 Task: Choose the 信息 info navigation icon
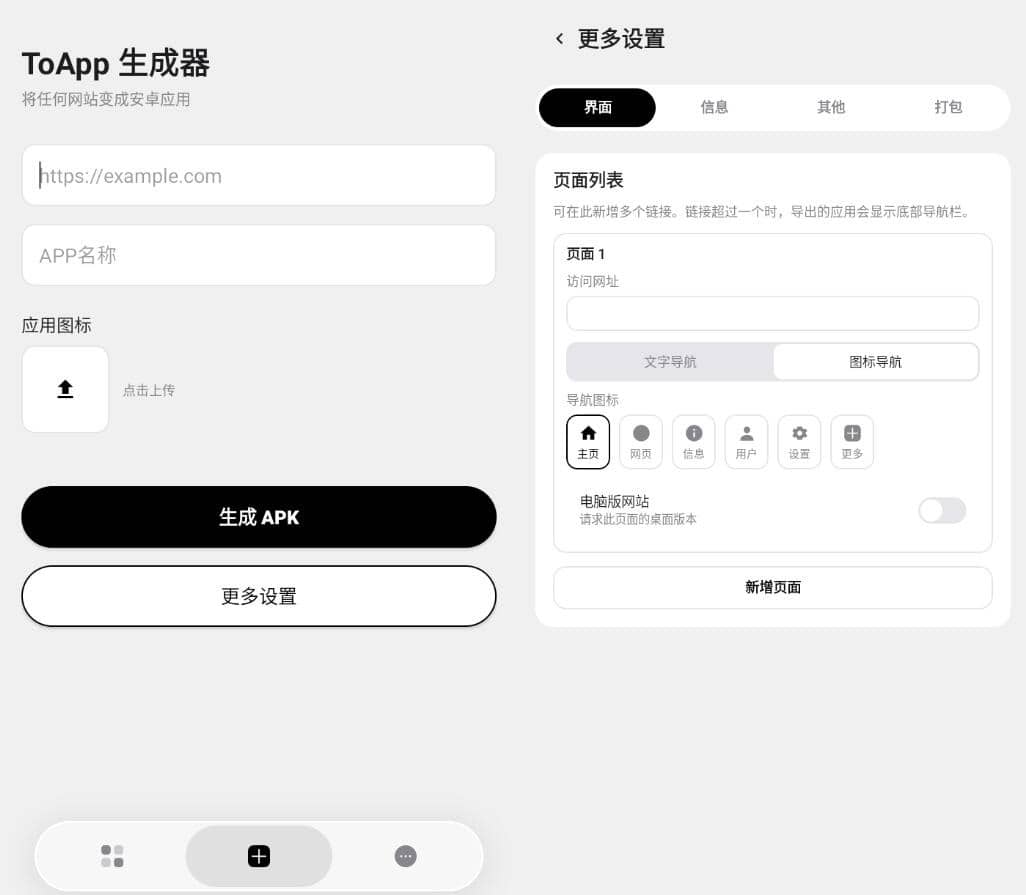point(694,441)
